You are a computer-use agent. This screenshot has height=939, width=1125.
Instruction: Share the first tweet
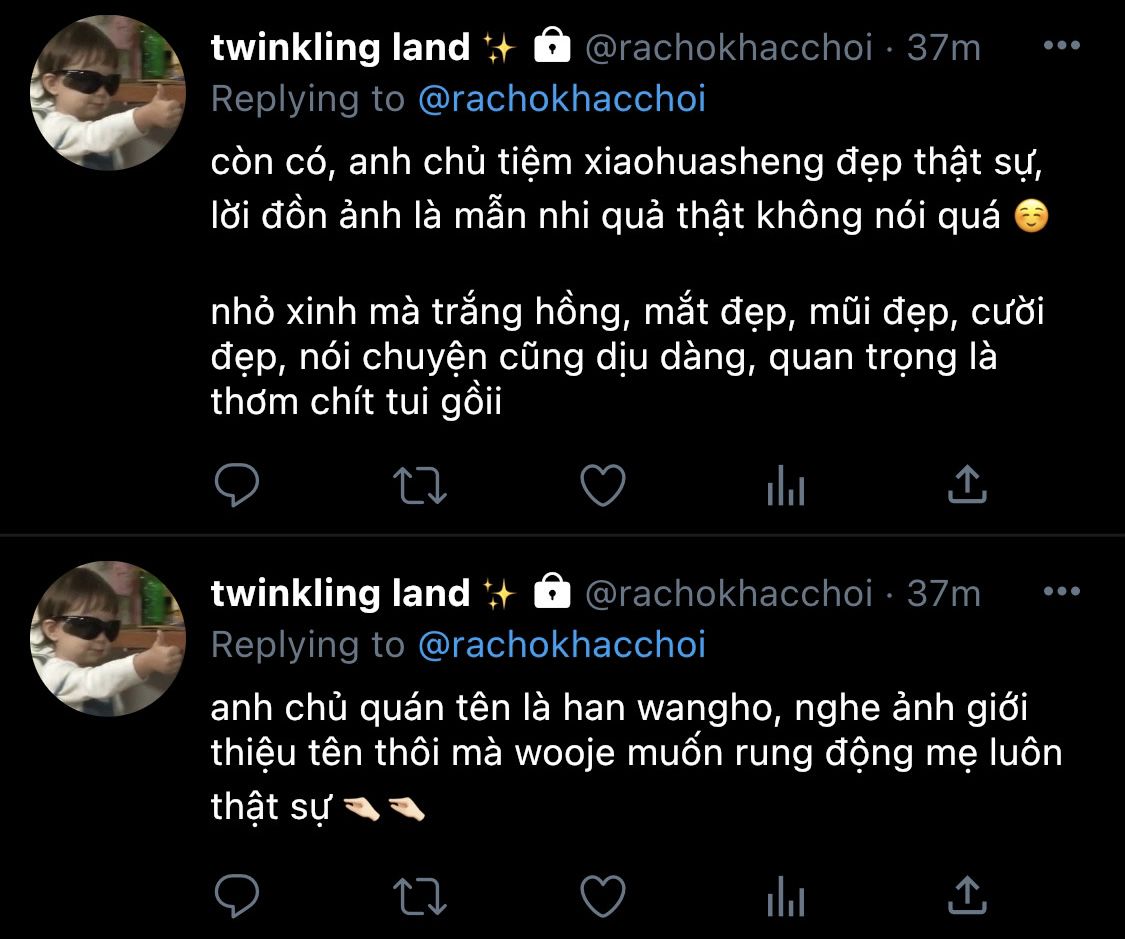pos(967,484)
